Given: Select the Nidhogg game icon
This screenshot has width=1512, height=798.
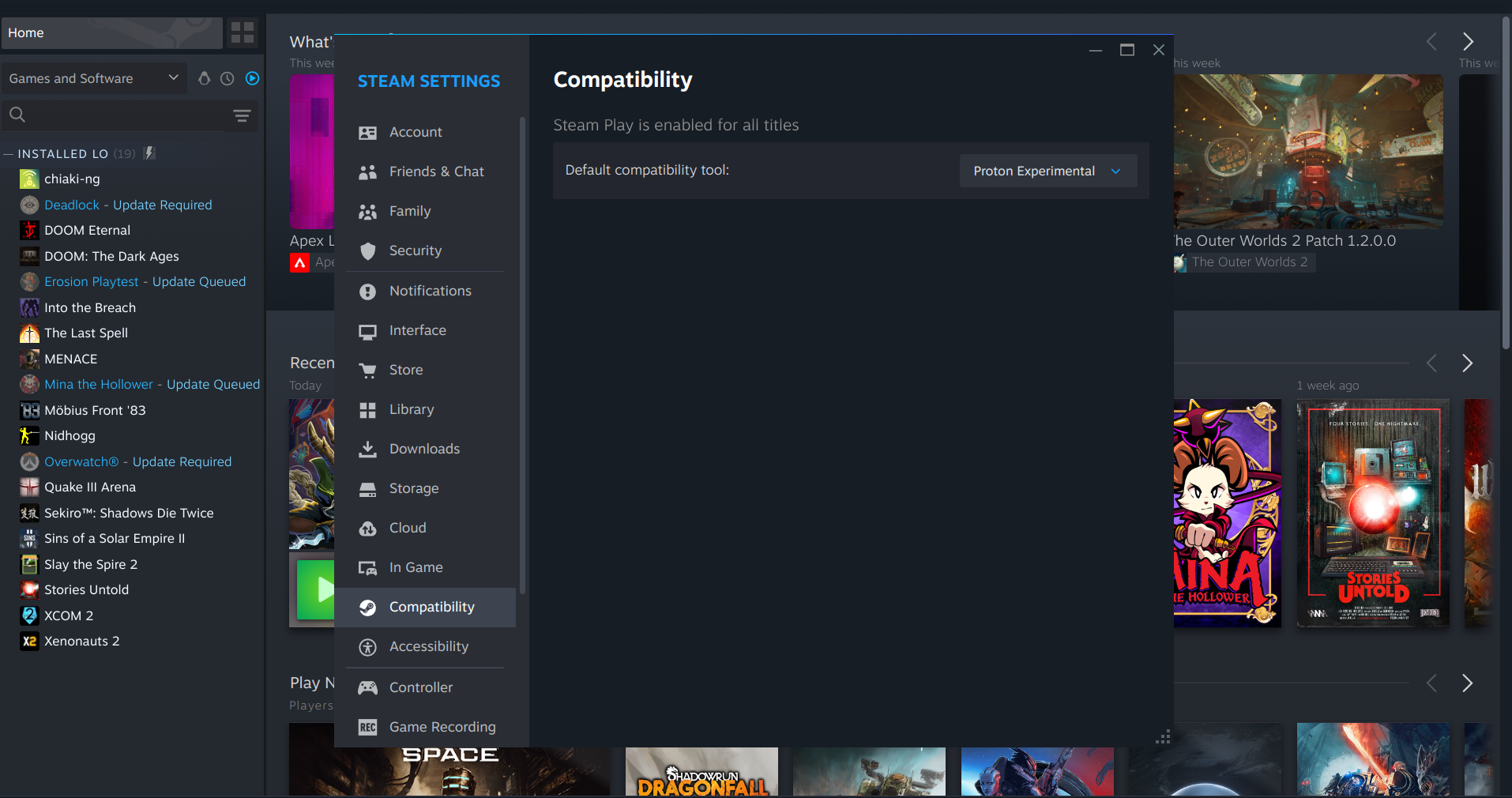Looking at the screenshot, I should 29,436.
